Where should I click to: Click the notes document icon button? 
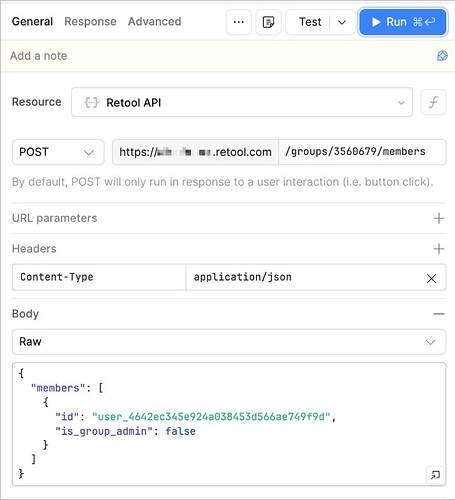[x=268, y=22]
